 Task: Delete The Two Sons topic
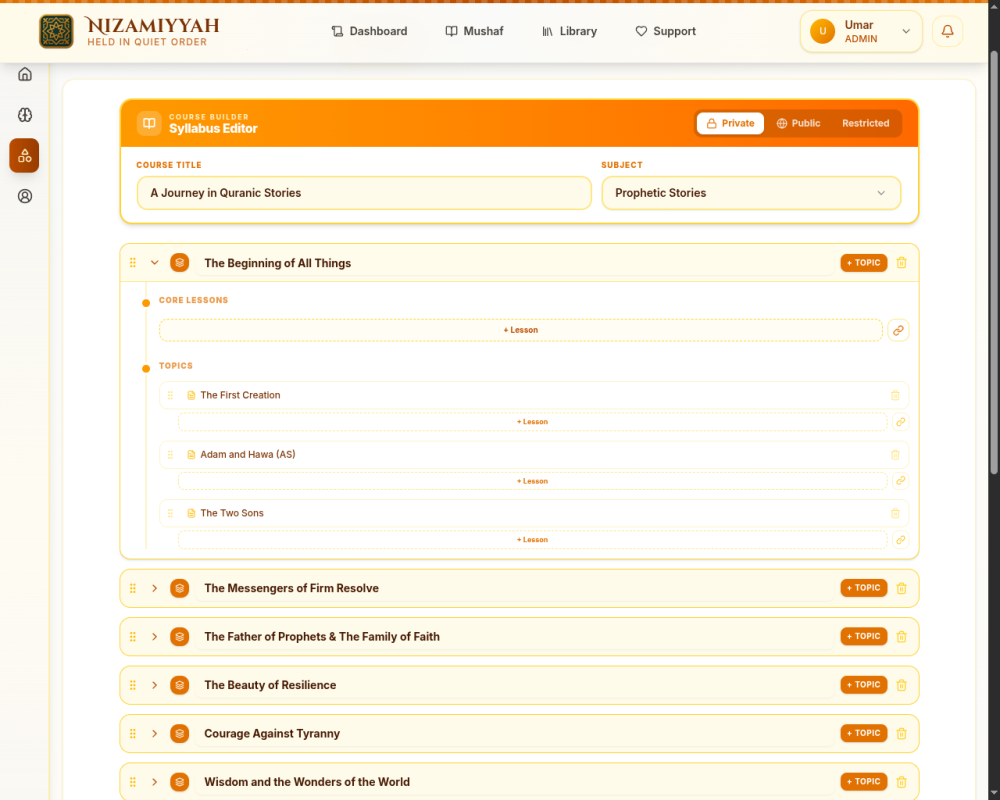pos(895,514)
